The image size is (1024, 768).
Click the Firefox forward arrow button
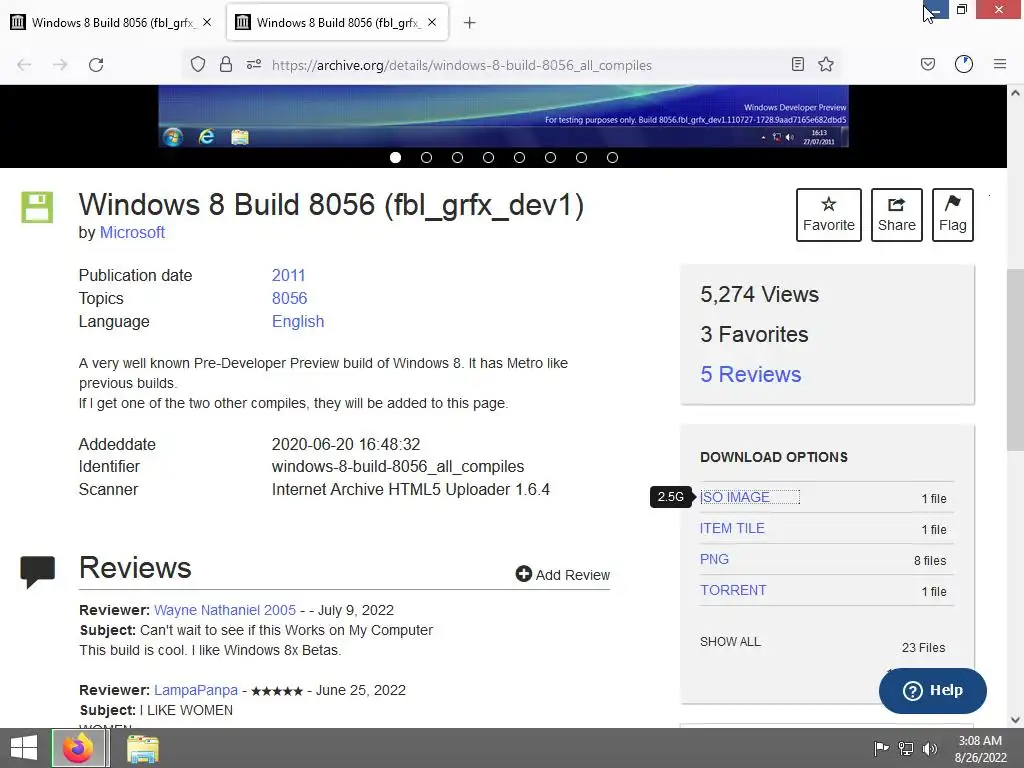tap(60, 65)
